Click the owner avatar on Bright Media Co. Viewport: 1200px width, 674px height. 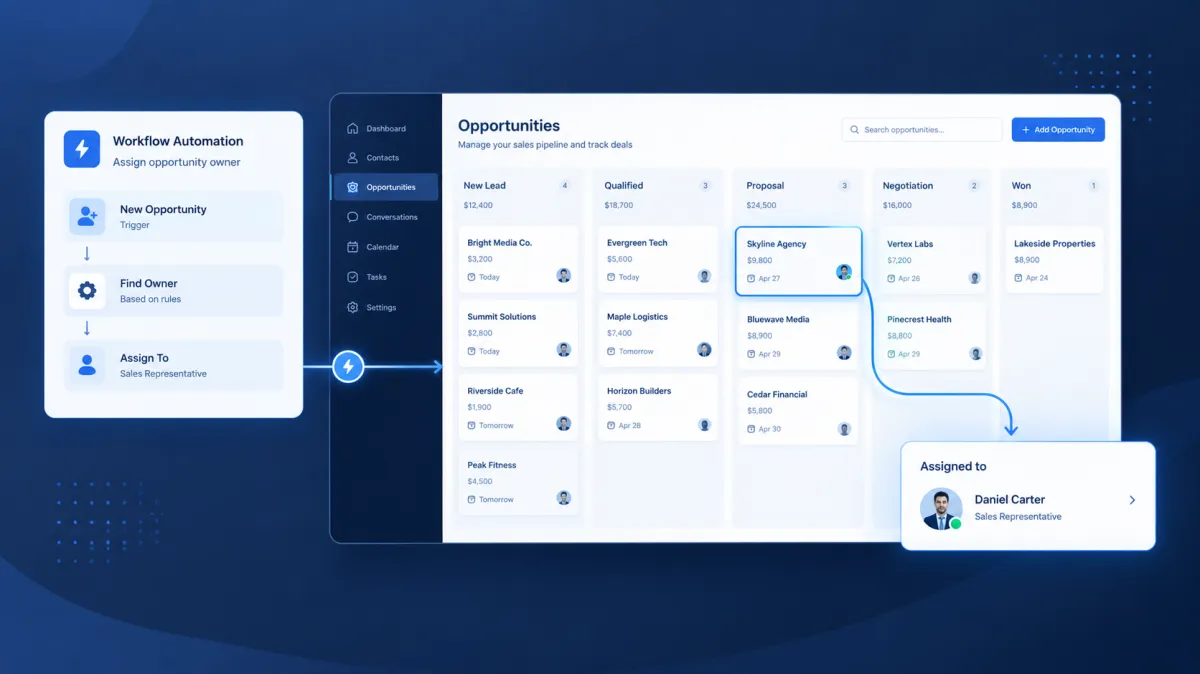pos(564,275)
